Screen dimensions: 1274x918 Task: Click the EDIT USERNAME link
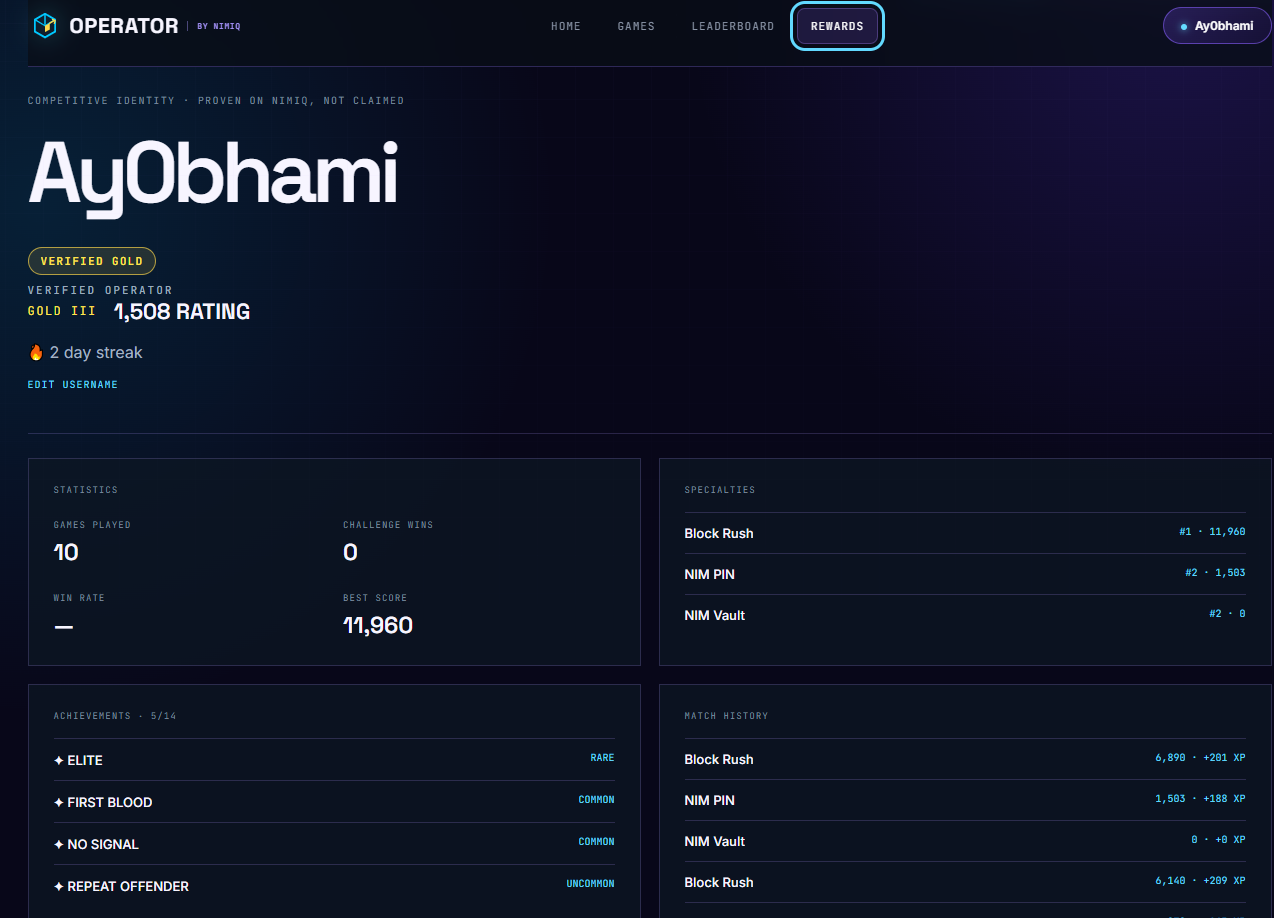[x=73, y=385]
